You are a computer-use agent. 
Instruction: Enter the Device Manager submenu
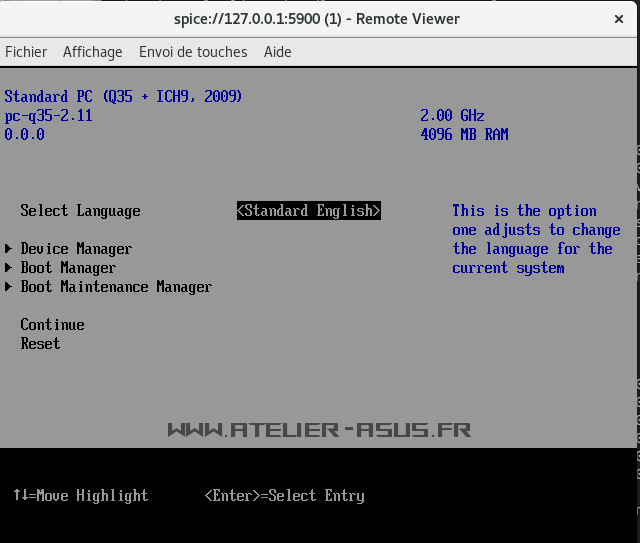[x=76, y=249]
